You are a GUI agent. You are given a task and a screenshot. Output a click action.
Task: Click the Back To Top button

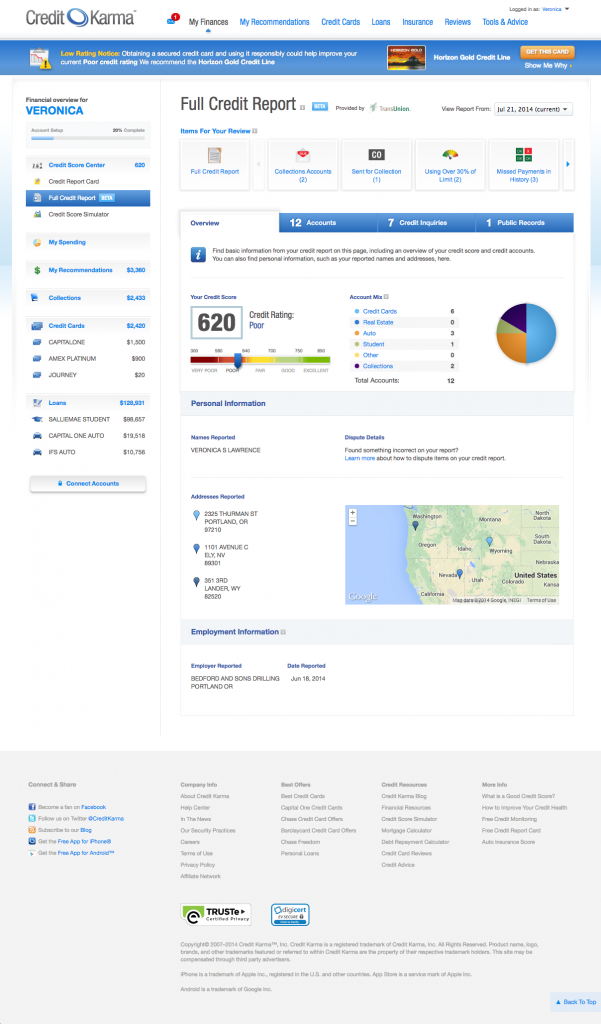[576, 1002]
